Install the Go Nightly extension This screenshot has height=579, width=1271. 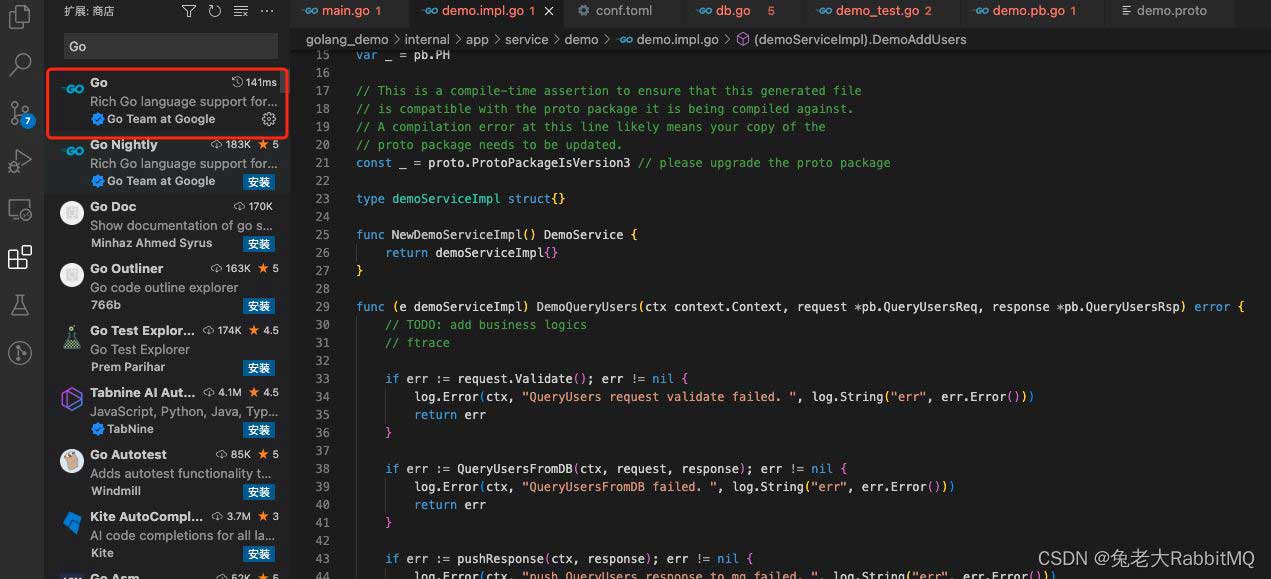(x=259, y=182)
